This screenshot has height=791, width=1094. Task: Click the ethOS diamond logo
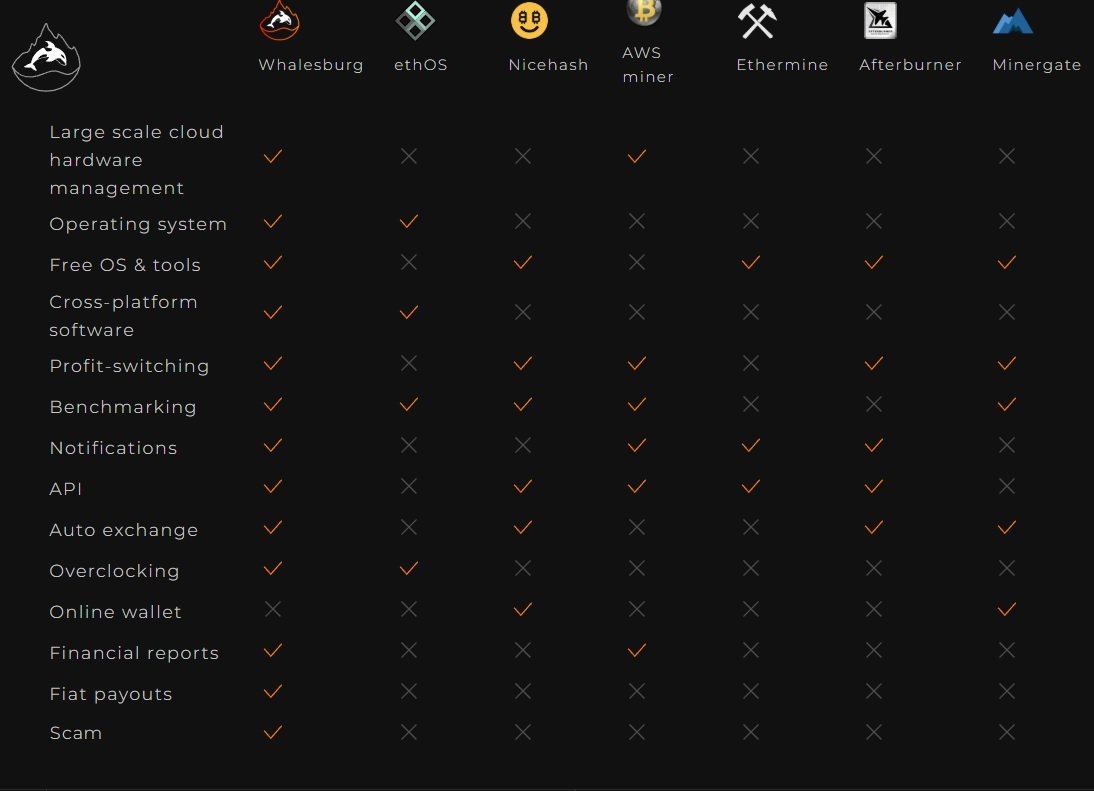click(415, 20)
